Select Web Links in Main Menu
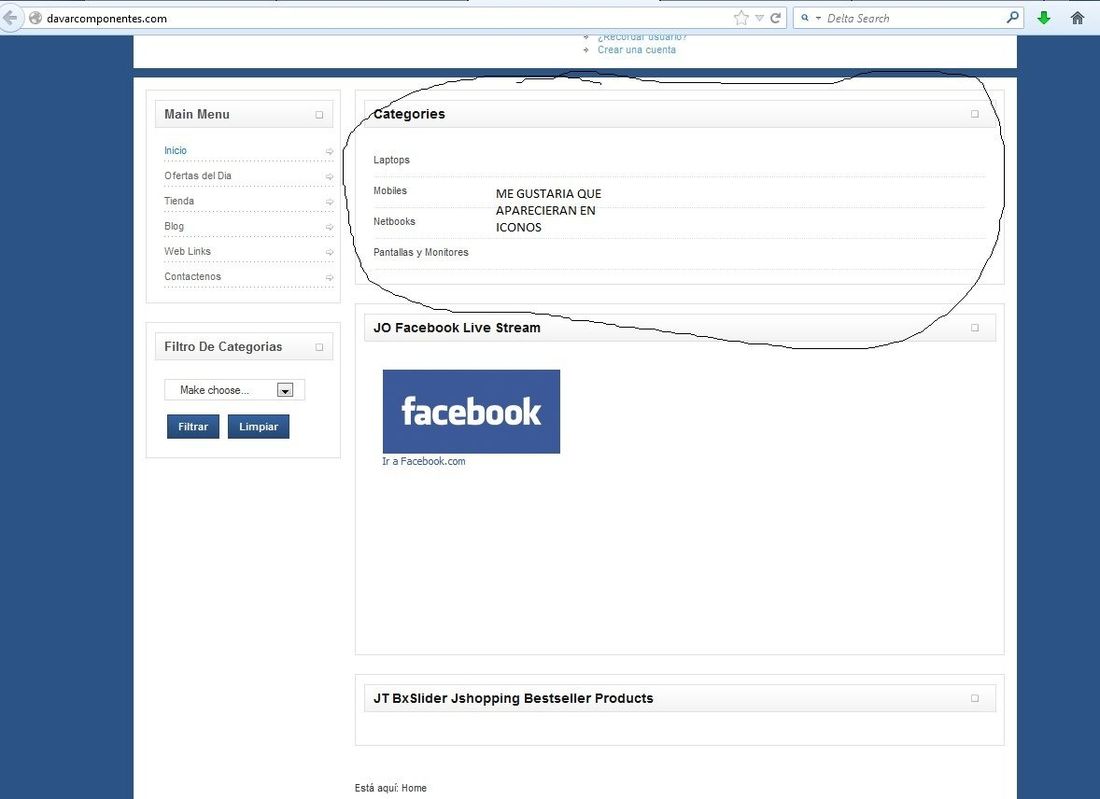The image size is (1100, 799). (x=187, y=251)
